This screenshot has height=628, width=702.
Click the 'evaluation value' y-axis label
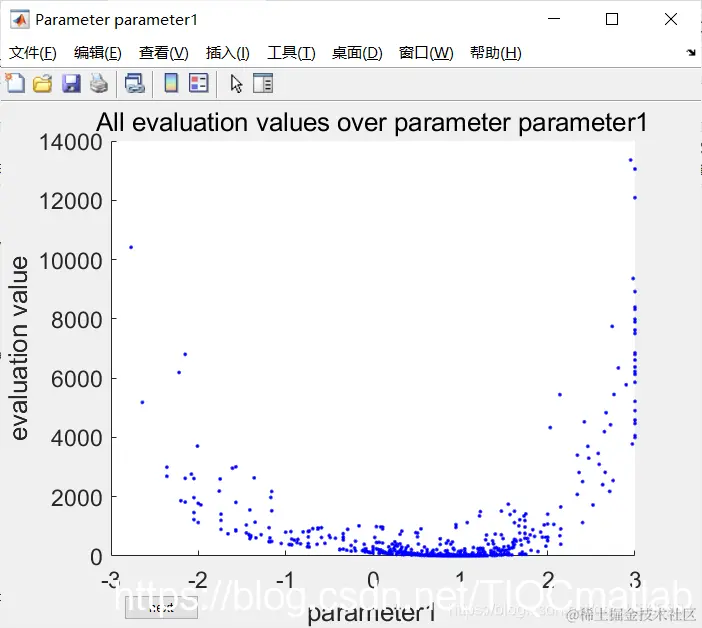20,348
